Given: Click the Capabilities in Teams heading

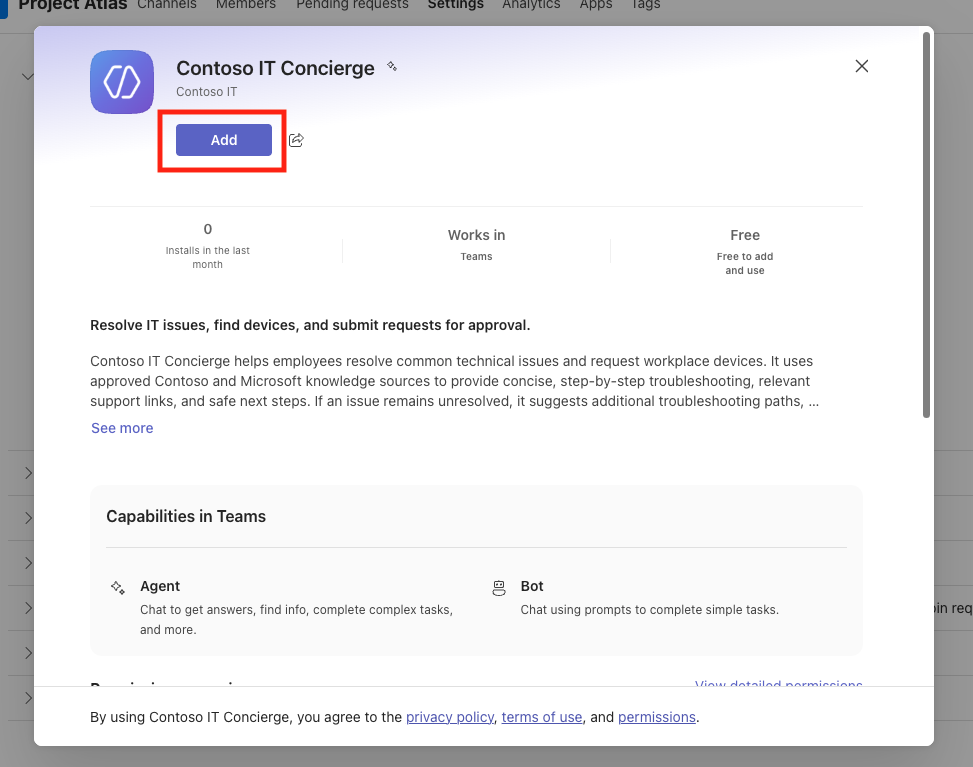Looking at the screenshot, I should click(x=186, y=516).
